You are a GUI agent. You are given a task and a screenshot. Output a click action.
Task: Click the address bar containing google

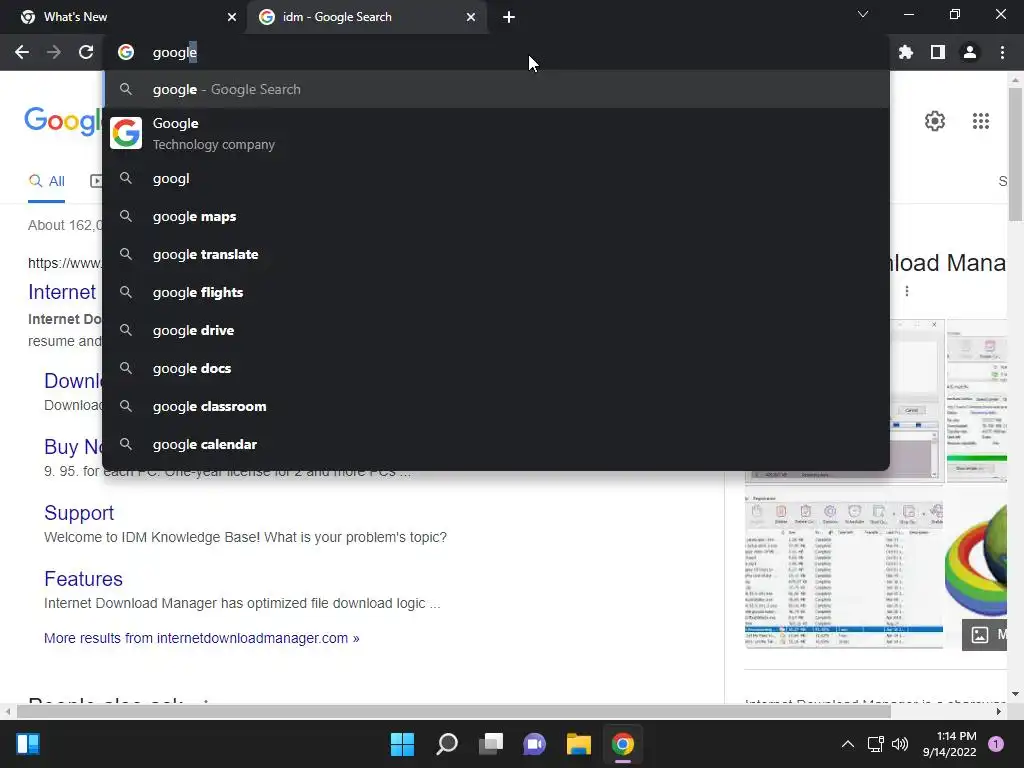[496, 52]
